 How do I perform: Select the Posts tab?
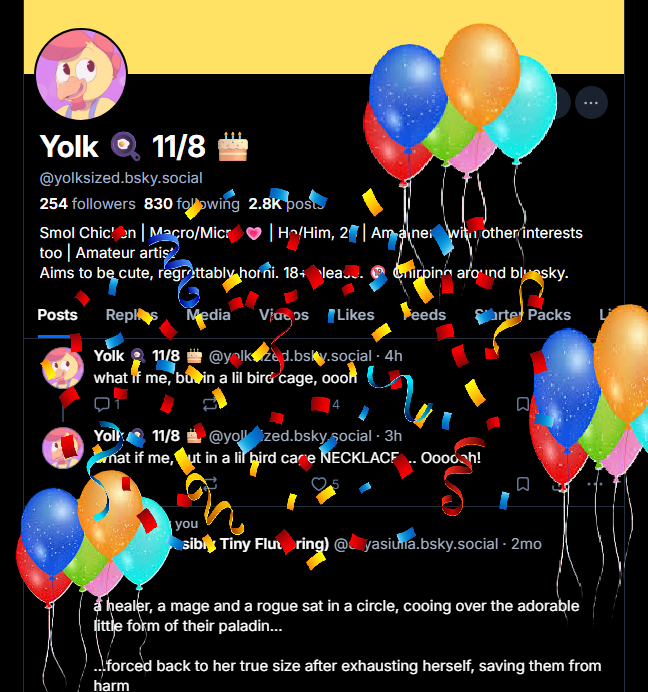57,315
